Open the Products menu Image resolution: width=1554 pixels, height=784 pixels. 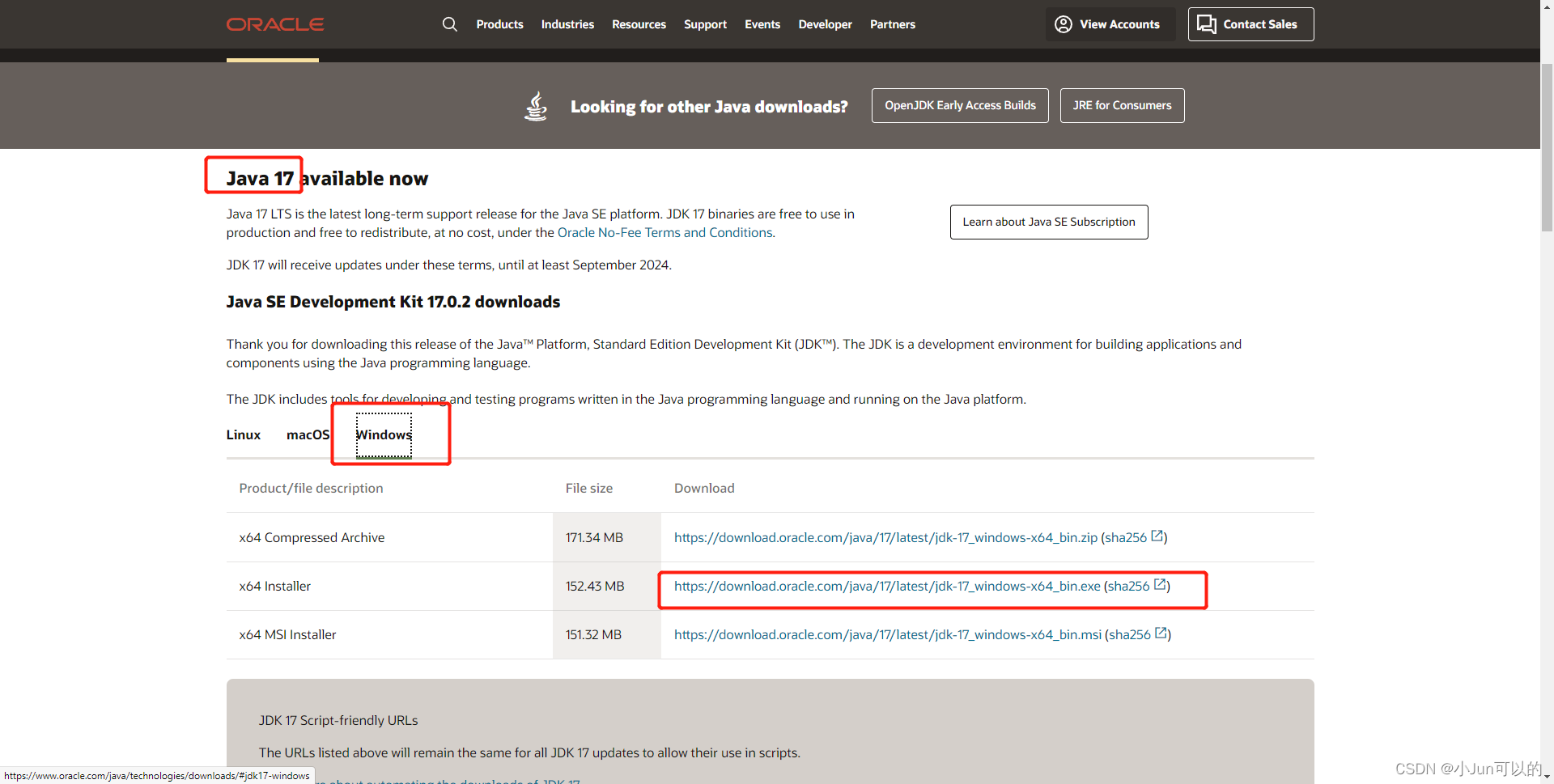pyautogui.click(x=499, y=24)
